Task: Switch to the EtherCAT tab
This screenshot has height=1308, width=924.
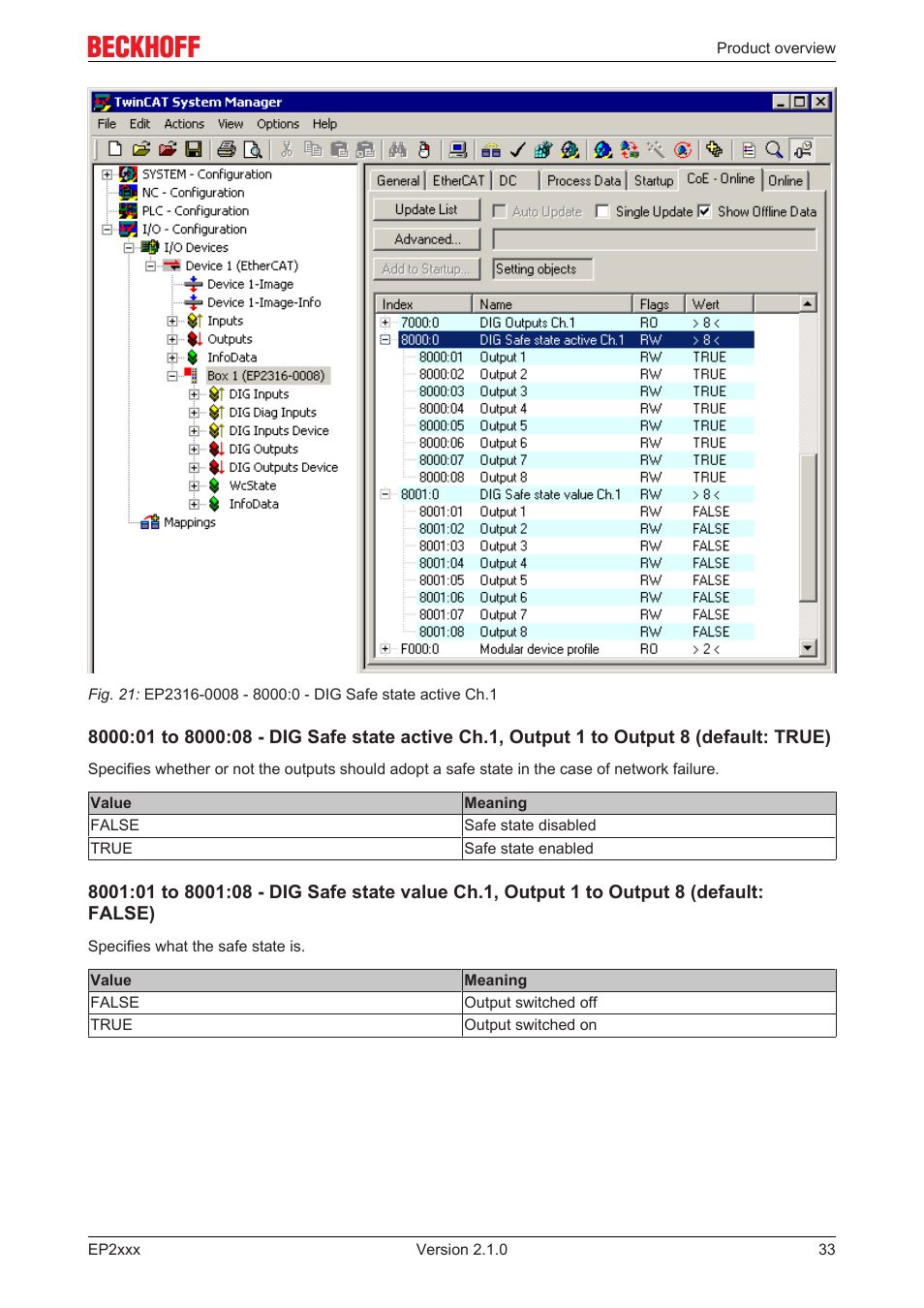Action: click(x=458, y=180)
